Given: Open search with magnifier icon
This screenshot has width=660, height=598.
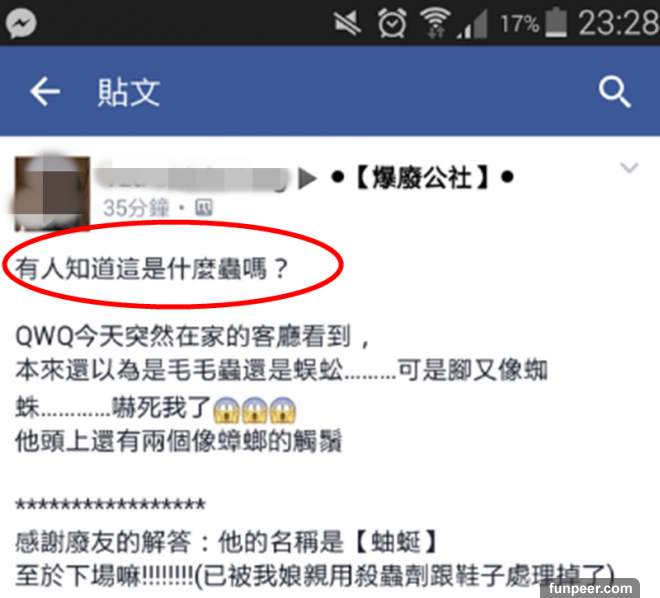Looking at the screenshot, I should coord(615,92).
